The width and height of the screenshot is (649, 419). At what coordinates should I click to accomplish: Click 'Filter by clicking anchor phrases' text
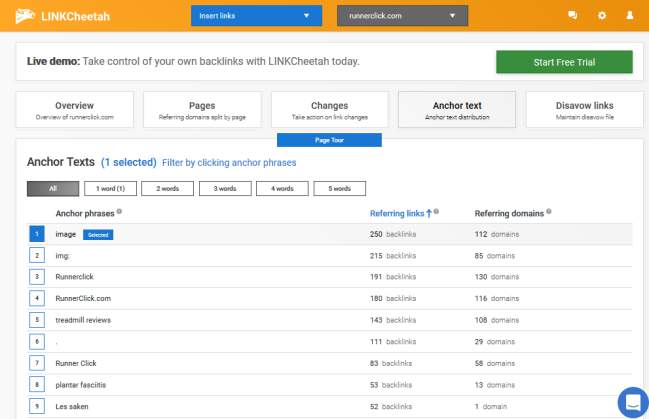coord(229,163)
